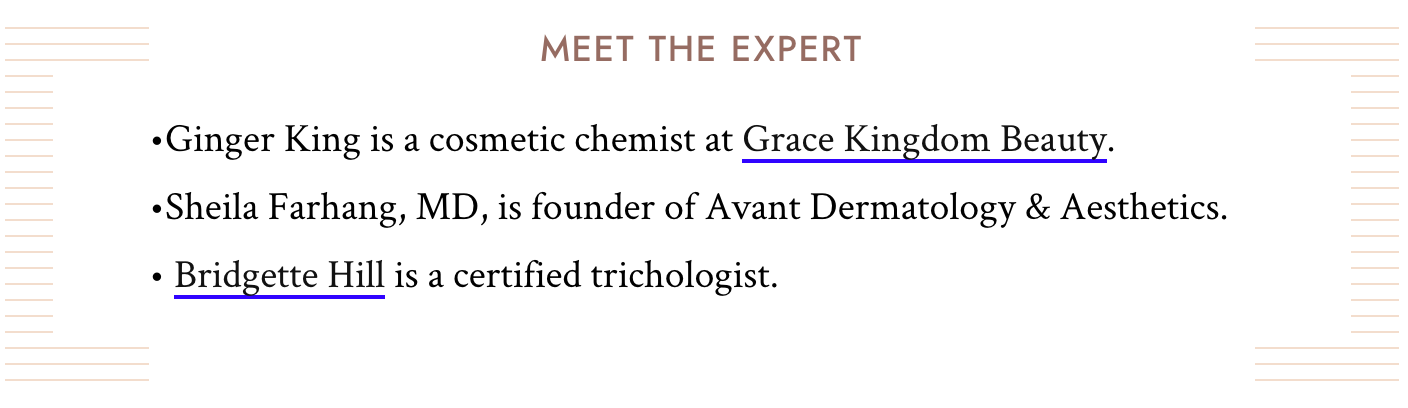Click the left striped decorative border
1408x408 pixels.
click(77, 204)
